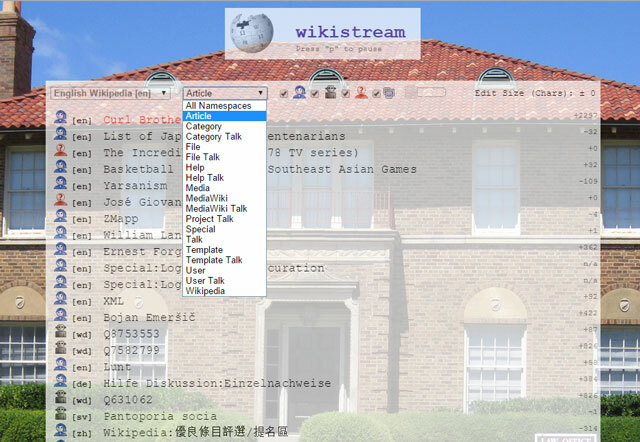This screenshot has height=442, width=640.
Task: Select Category Talk namespace option
Action: tap(224, 137)
